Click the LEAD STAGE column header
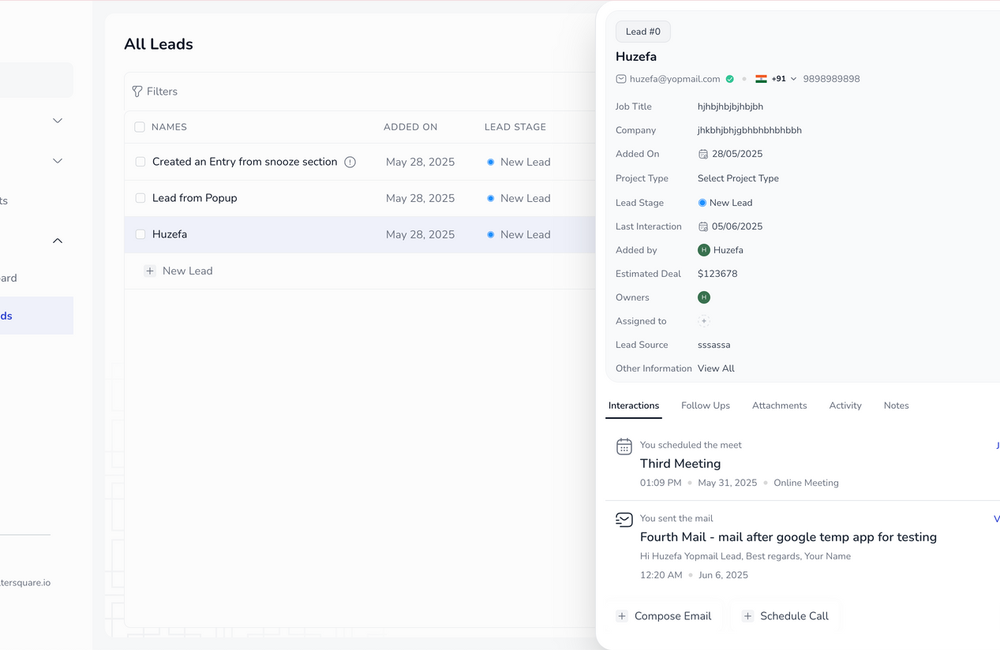This screenshot has width=1000, height=650. click(515, 127)
